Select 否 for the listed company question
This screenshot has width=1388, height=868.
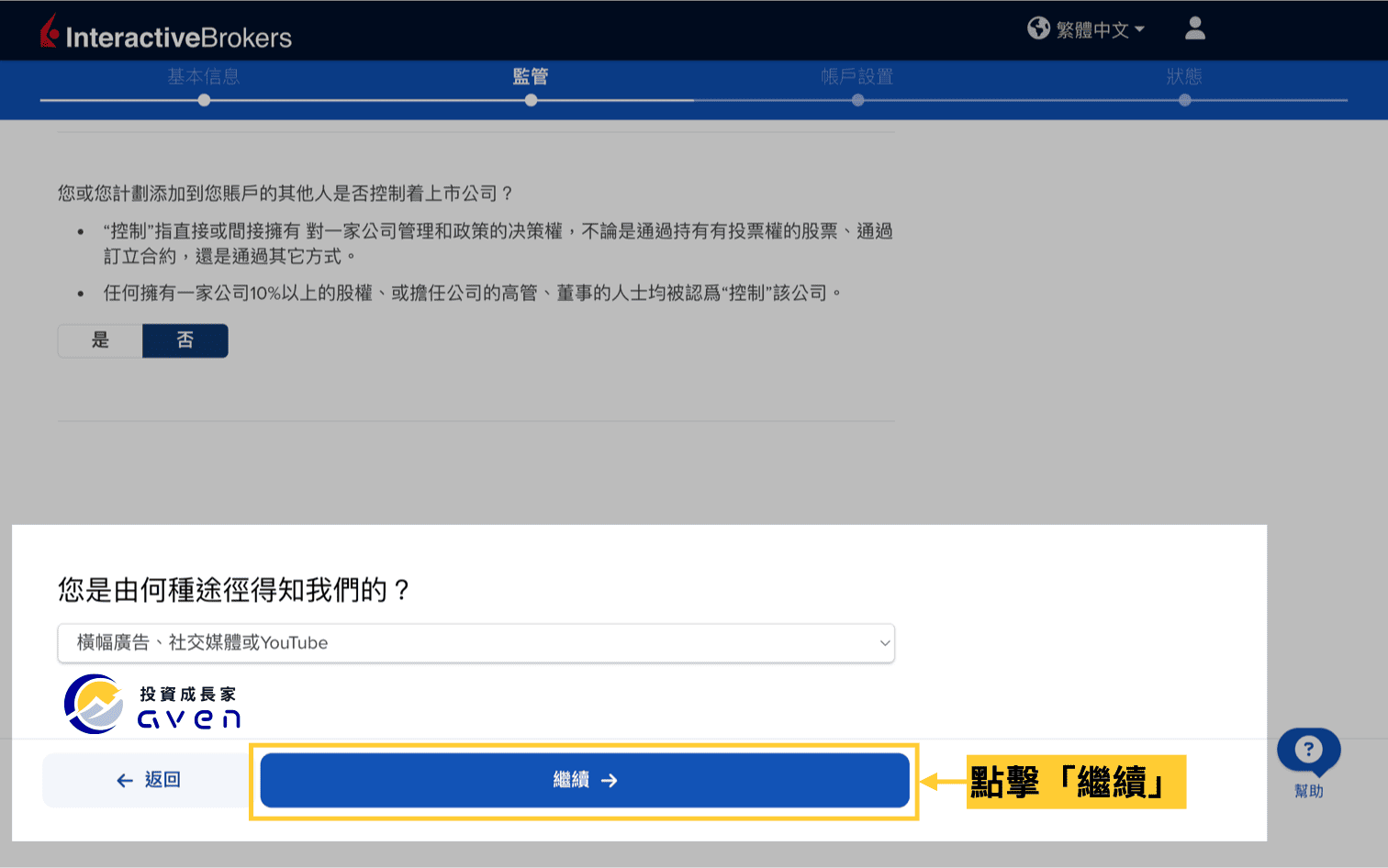click(185, 340)
